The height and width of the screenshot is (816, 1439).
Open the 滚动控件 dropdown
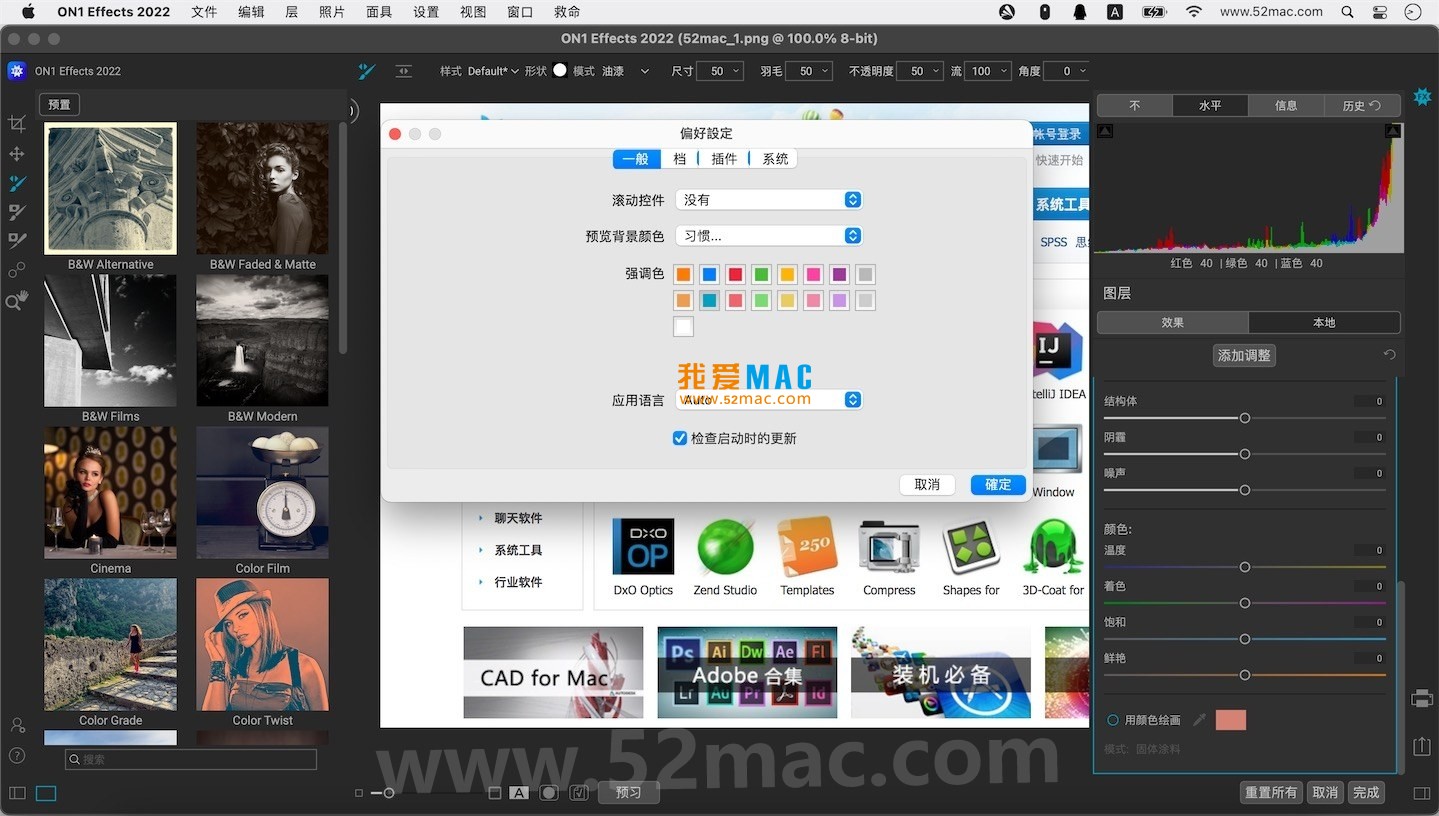(769, 200)
